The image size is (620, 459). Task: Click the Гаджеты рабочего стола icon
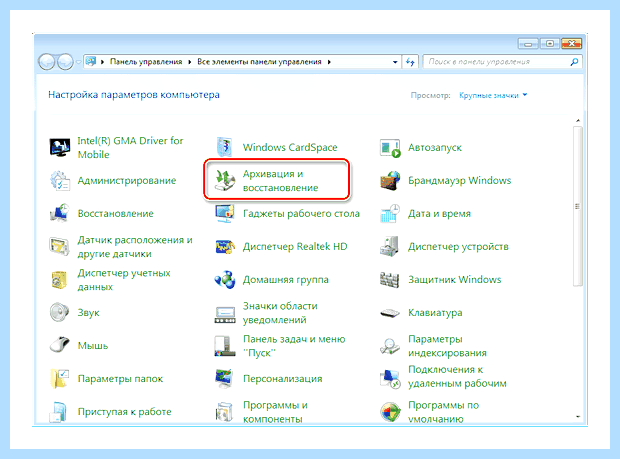[x=225, y=213]
